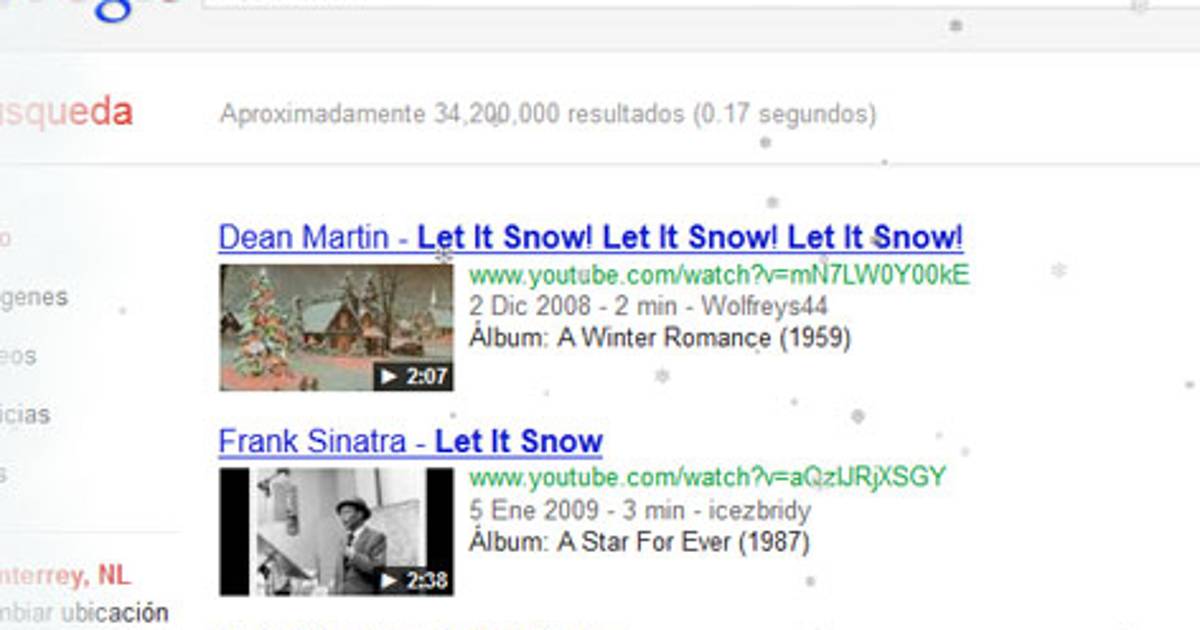The height and width of the screenshot is (630, 1200).
Task: Click the Monterrey, NL location label
Action: coord(65,576)
